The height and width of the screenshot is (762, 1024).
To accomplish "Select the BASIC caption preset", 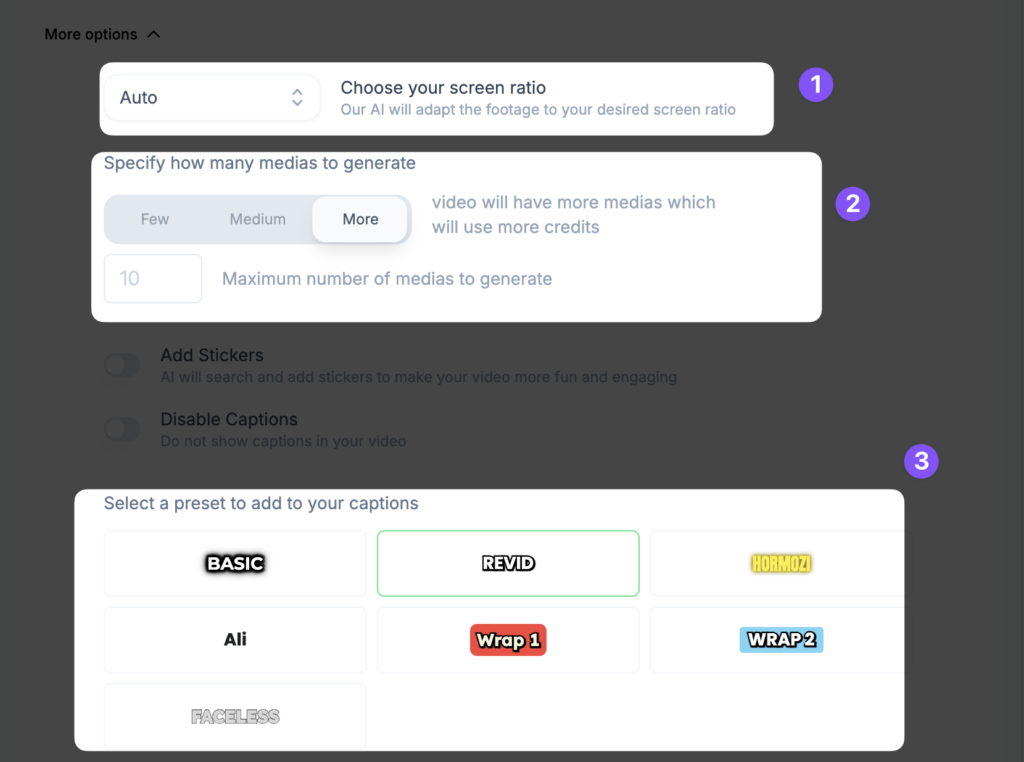I will (235, 563).
